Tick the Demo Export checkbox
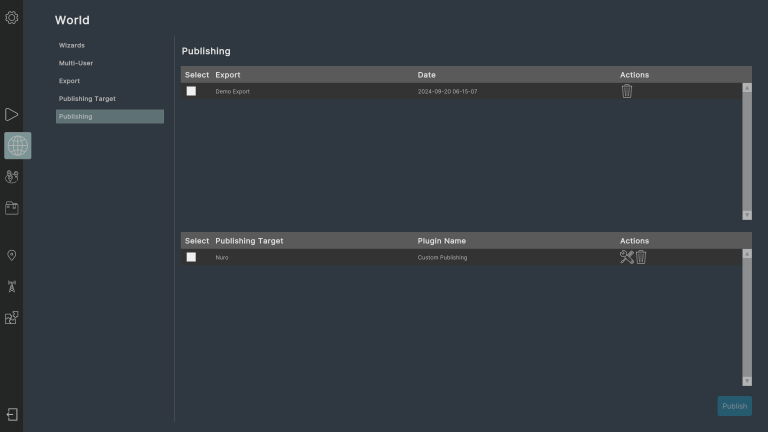Image resolution: width=768 pixels, height=432 pixels. coord(191,91)
